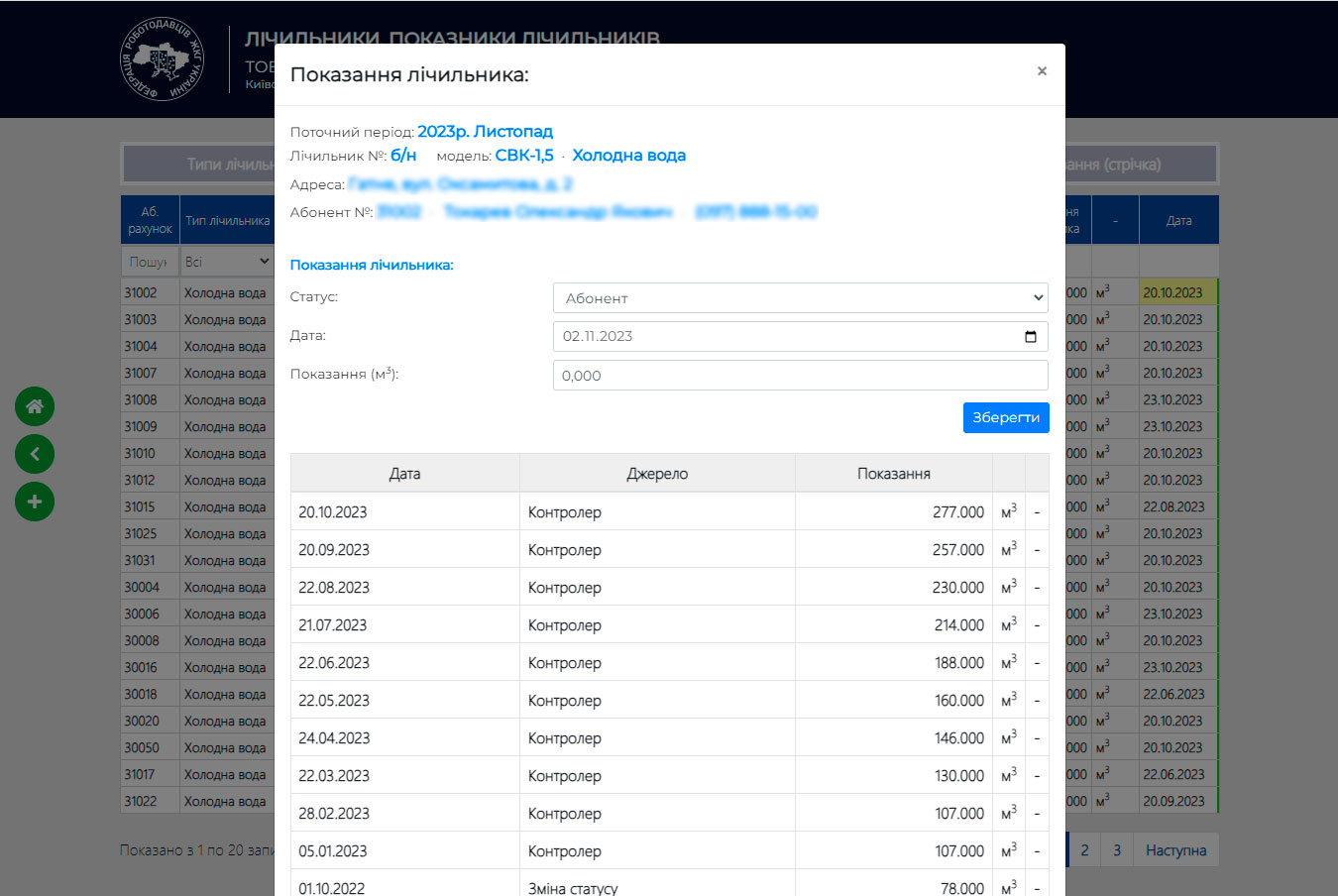Click Наступна next page button
The image size is (1338, 896).
coord(1175,850)
